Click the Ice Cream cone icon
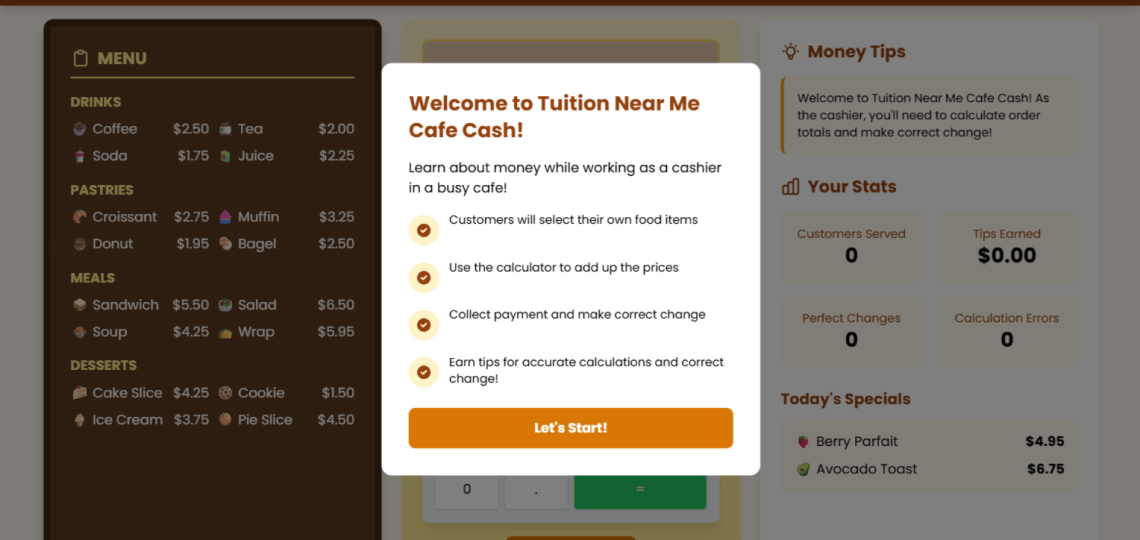The height and width of the screenshot is (540, 1140). 79,420
